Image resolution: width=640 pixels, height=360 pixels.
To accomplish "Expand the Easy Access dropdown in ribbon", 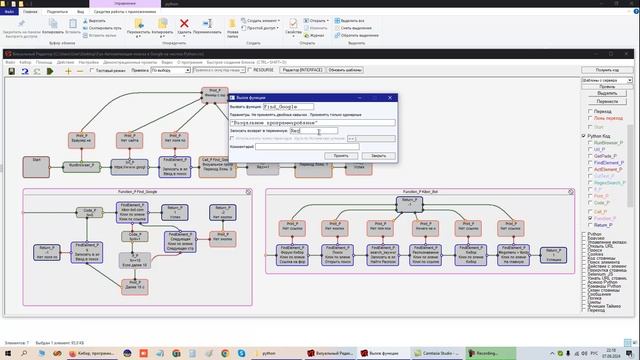I will (260, 28).
